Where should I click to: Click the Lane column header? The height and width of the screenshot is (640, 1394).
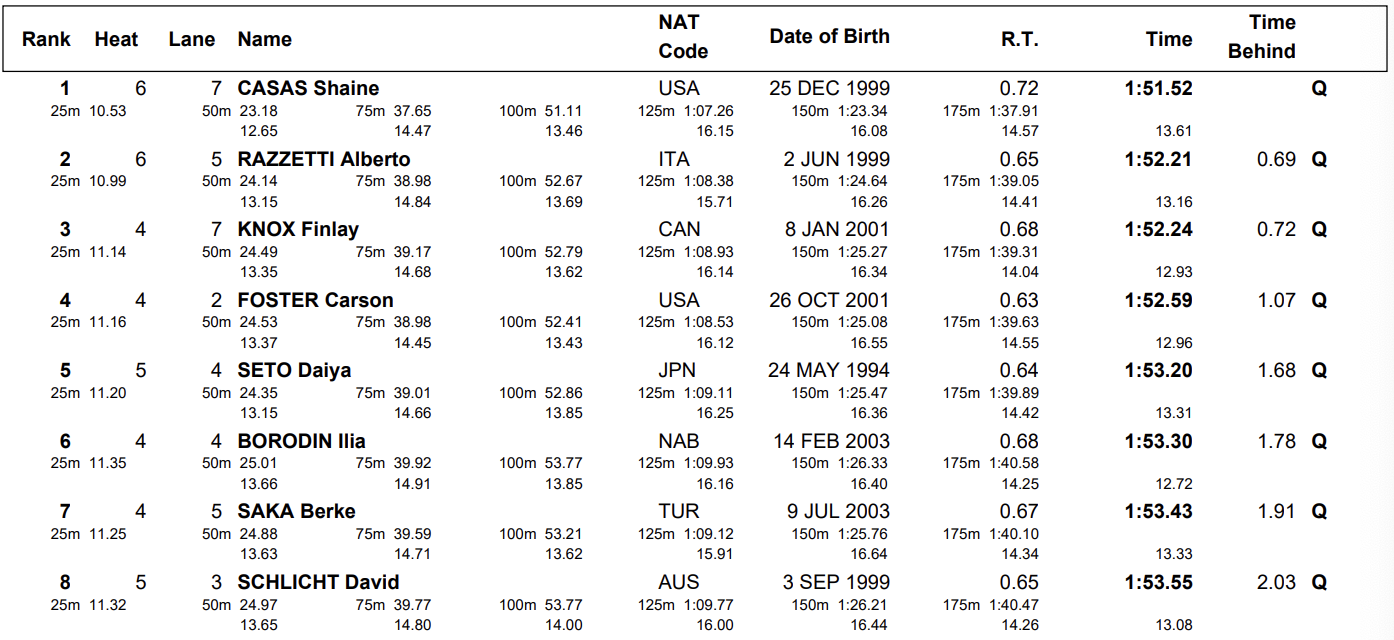click(x=191, y=40)
